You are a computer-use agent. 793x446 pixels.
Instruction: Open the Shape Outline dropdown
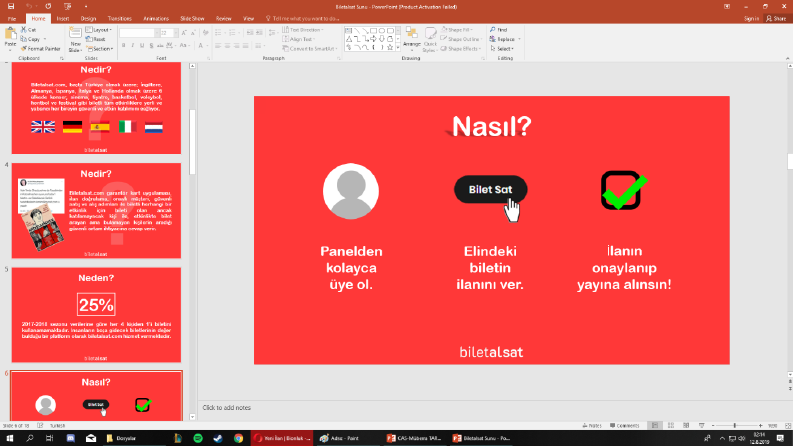(460, 39)
